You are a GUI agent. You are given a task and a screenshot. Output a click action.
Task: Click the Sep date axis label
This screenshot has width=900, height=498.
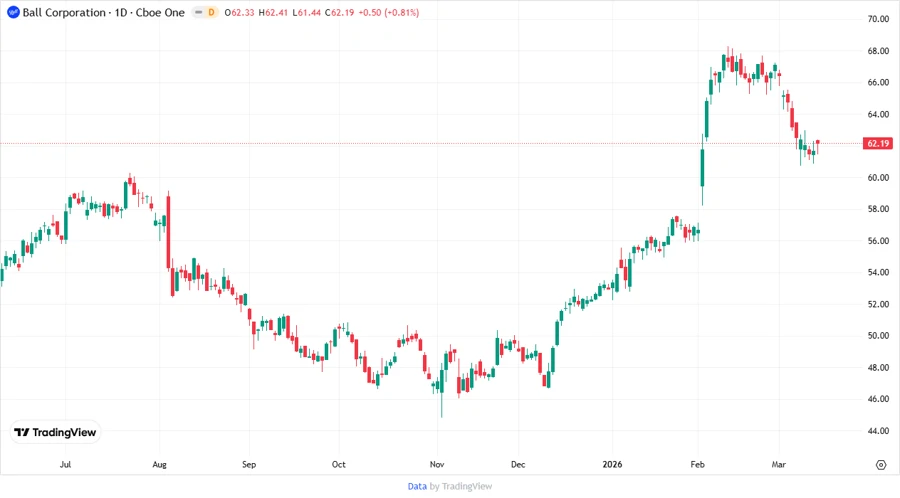tap(249, 464)
